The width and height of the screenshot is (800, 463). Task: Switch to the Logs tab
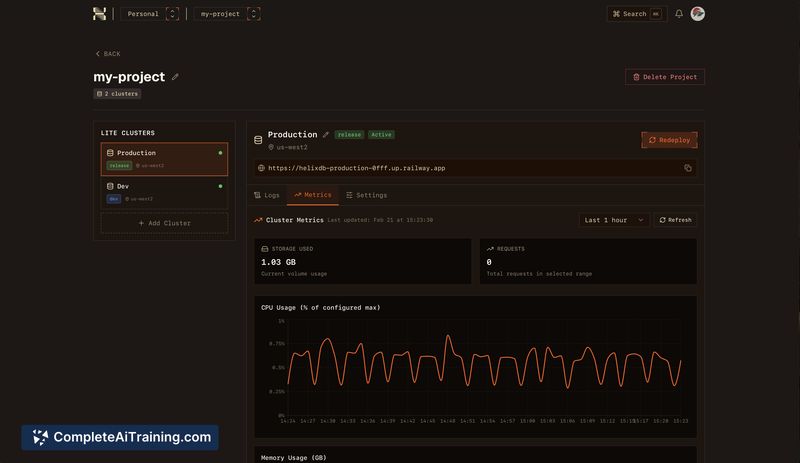pos(266,195)
